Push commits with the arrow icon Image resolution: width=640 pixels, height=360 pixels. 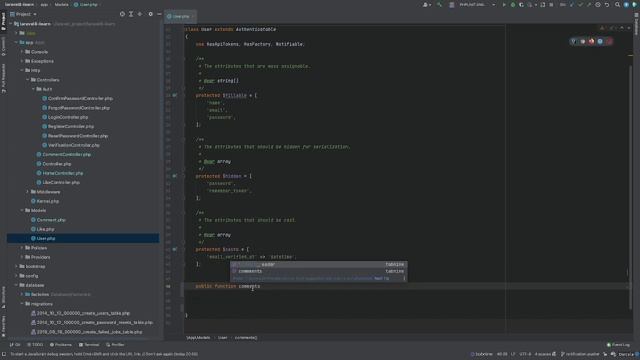pyautogui.click(x=589, y=4)
